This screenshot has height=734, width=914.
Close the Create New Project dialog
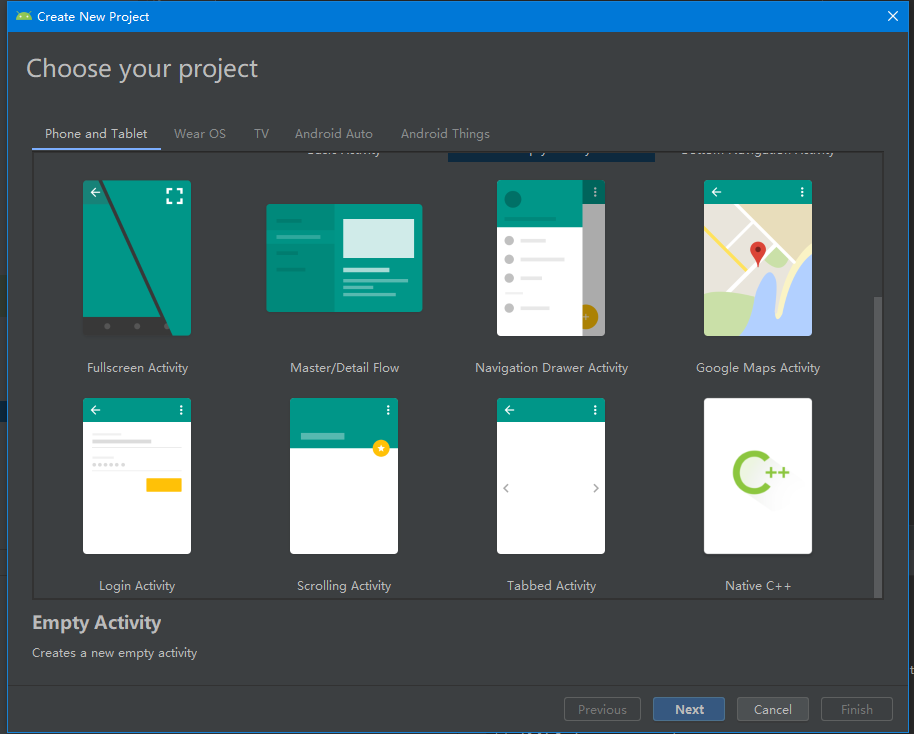pos(892,16)
